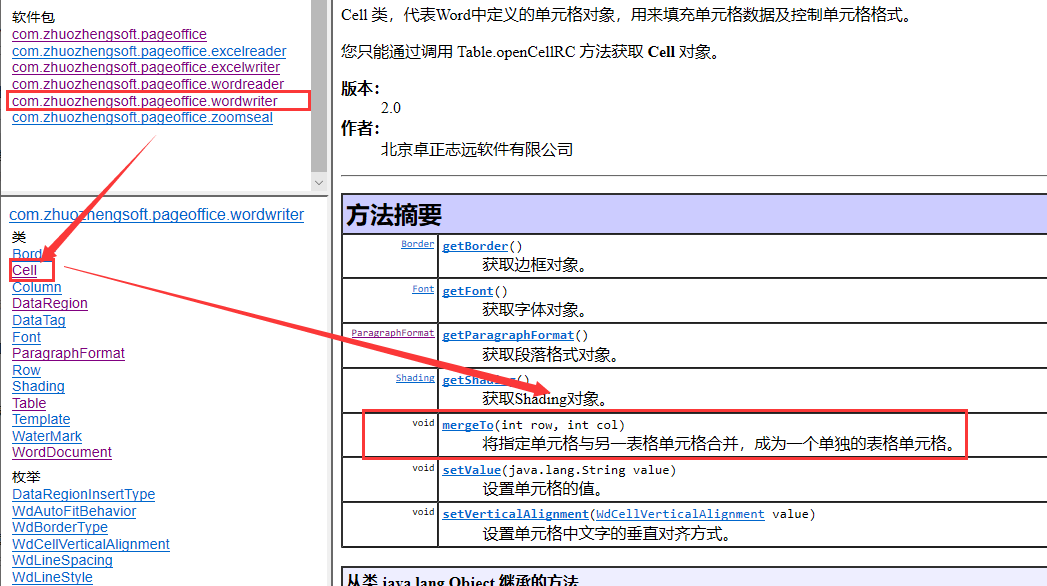The height and width of the screenshot is (586, 1047).
Task: Click the version value 2.0
Action: click(x=391, y=108)
